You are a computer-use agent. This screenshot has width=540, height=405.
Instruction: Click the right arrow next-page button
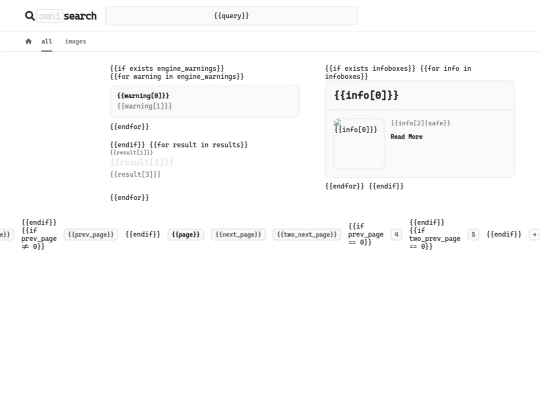click(534, 235)
